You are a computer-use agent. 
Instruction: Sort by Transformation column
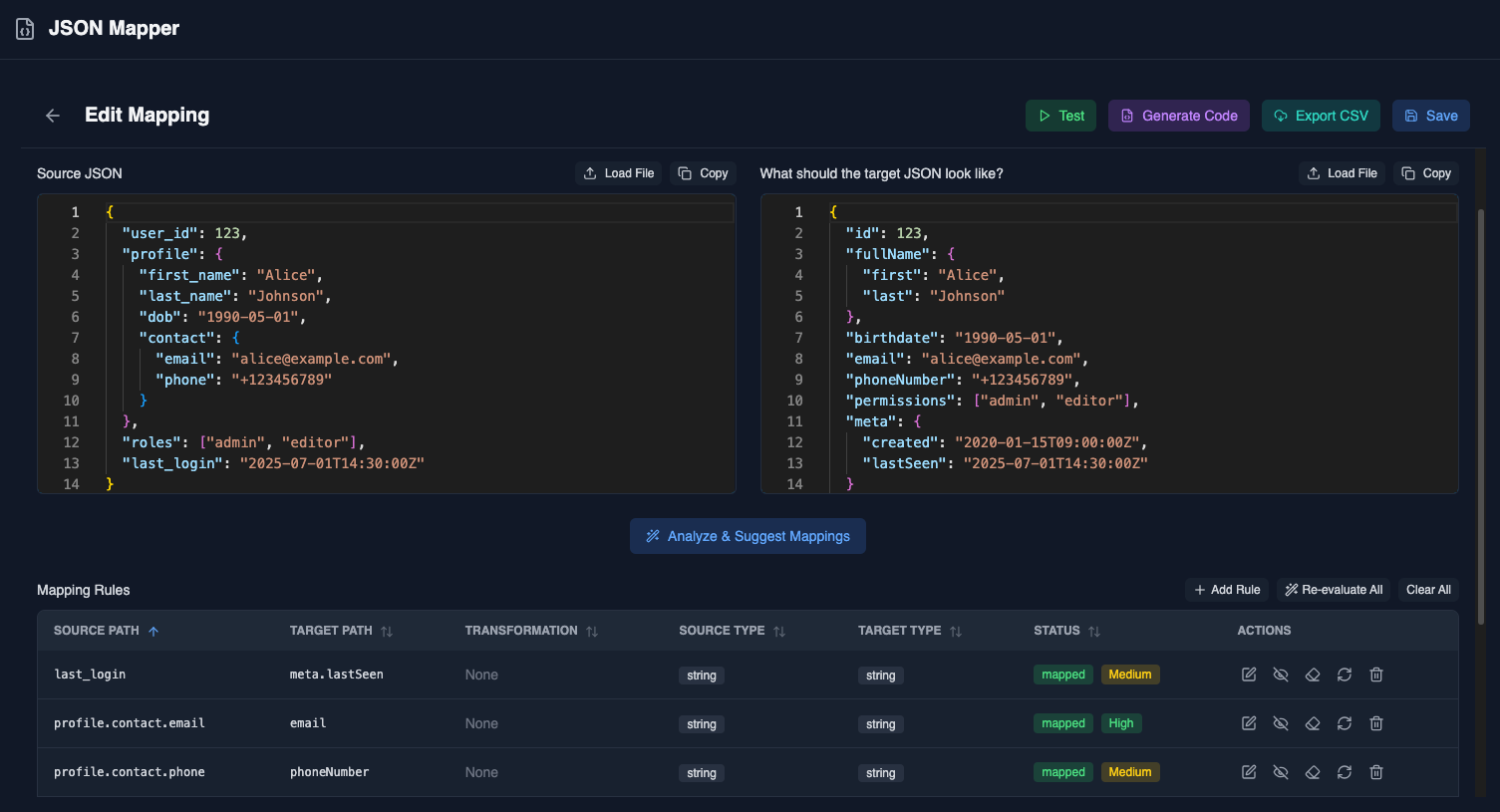tap(531, 631)
